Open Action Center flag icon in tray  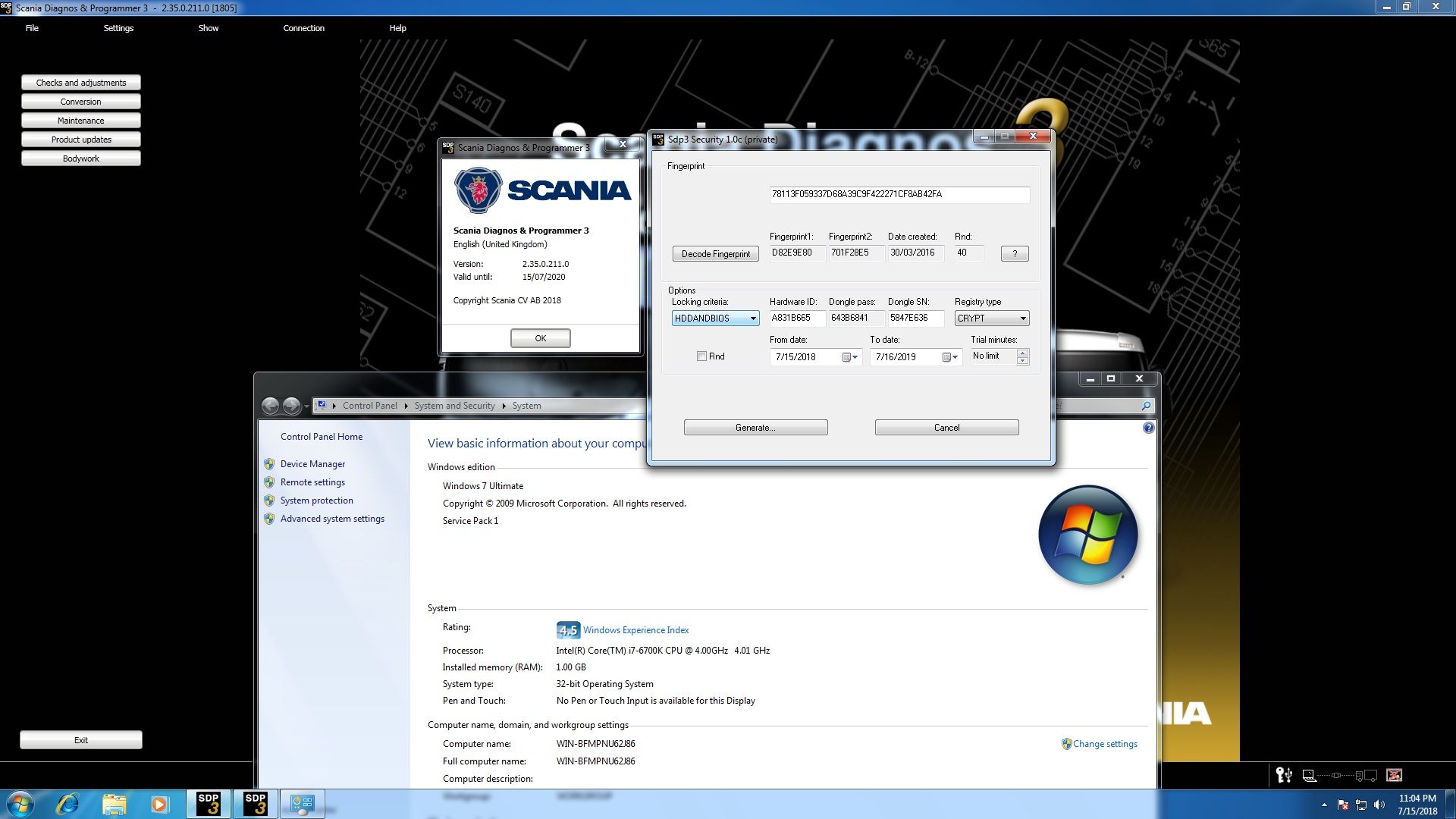click(x=1343, y=805)
